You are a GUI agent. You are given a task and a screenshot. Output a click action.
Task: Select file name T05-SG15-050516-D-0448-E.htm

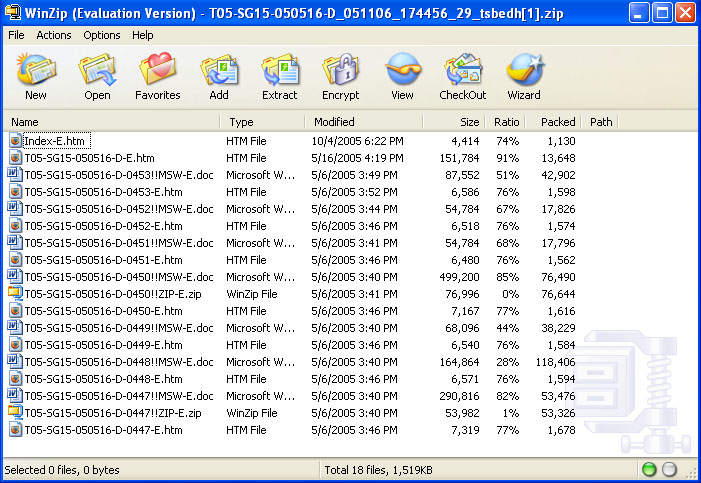(103, 379)
